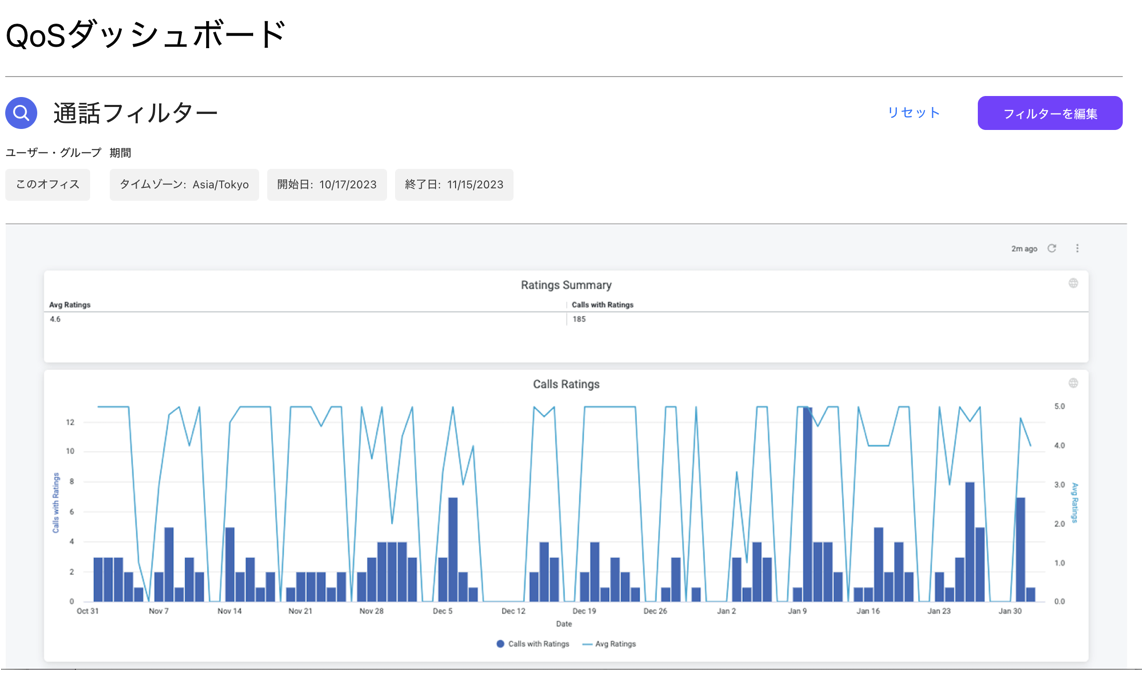
Task: Open the three-dot dashboard options menu
Action: (1077, 248)
